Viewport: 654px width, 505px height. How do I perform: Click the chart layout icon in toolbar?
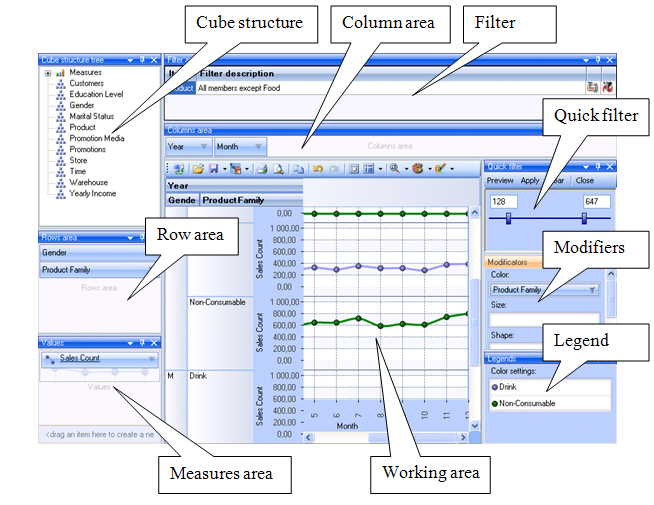pyautogui.click(x=369, y=169)
